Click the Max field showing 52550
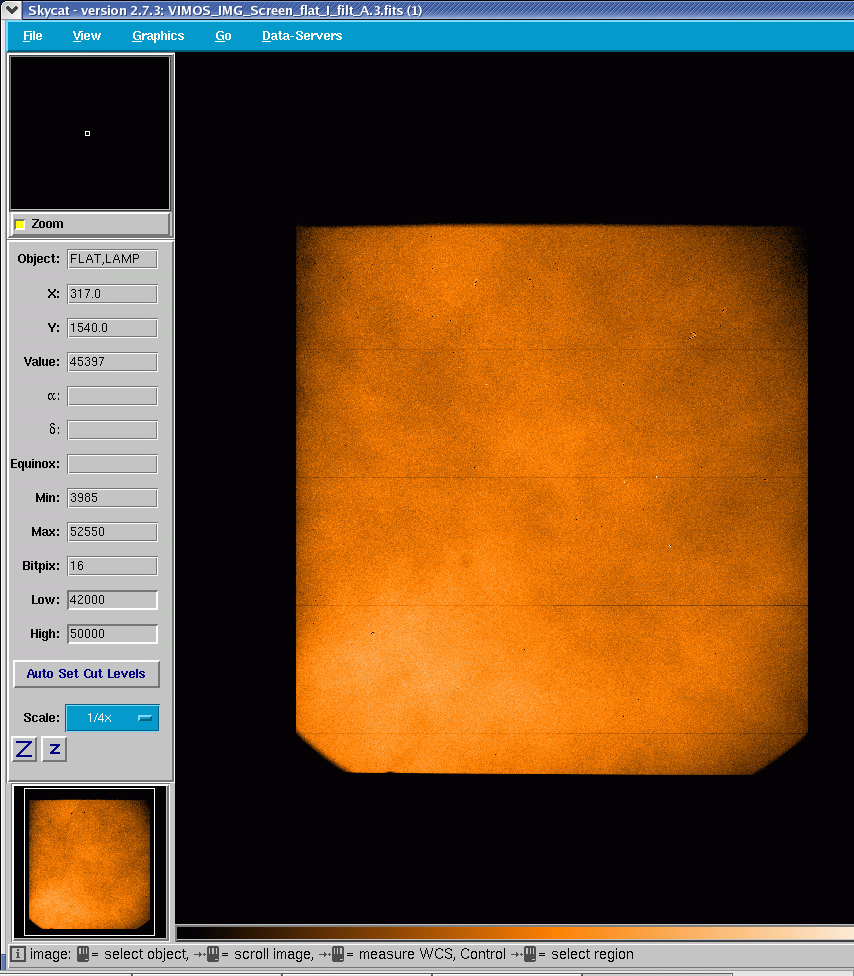 [x=113, y=532]
